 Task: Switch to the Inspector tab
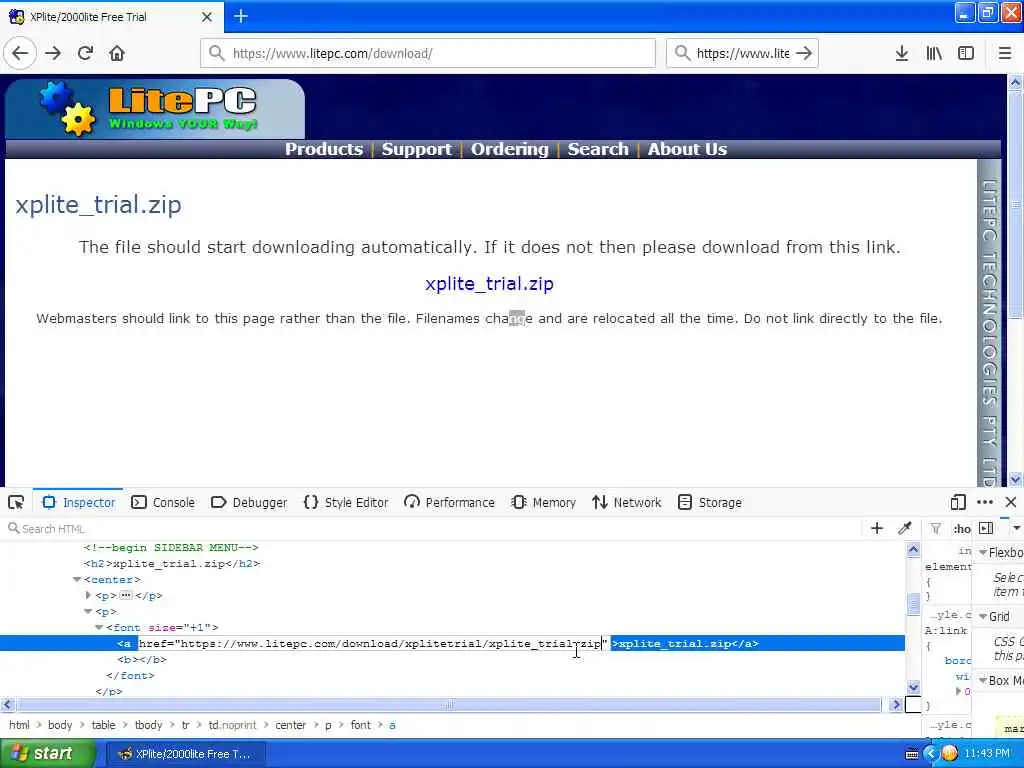[78, 502]
